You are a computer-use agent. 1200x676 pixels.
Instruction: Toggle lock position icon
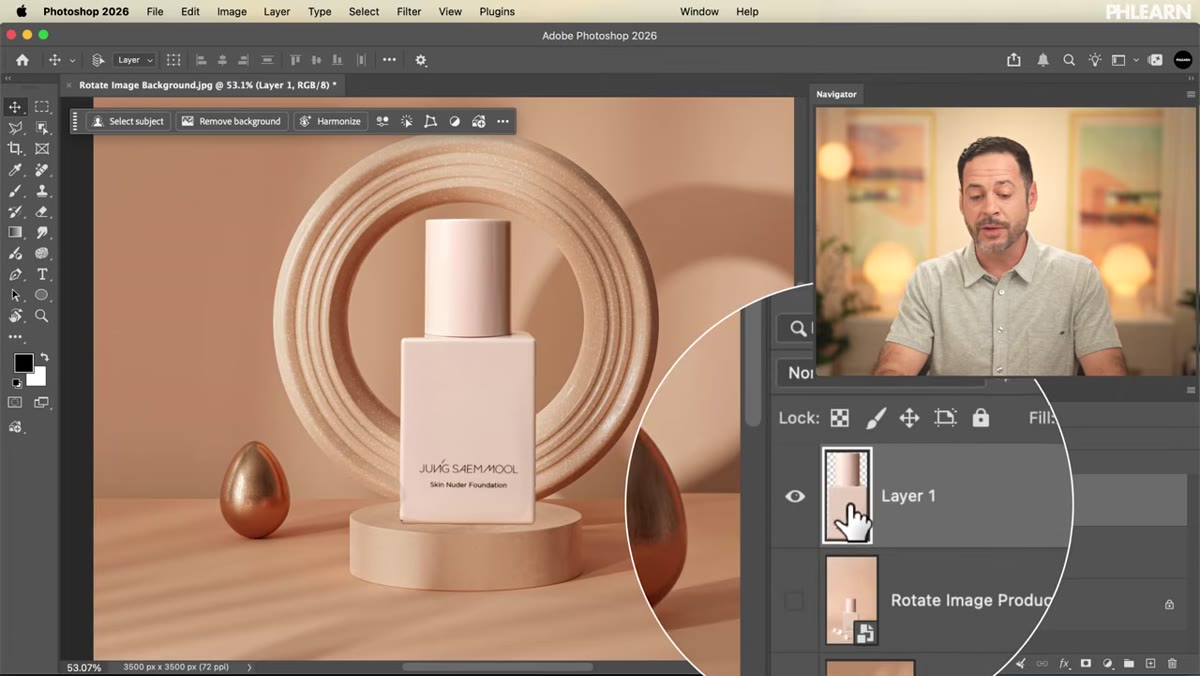click(909, 418)
